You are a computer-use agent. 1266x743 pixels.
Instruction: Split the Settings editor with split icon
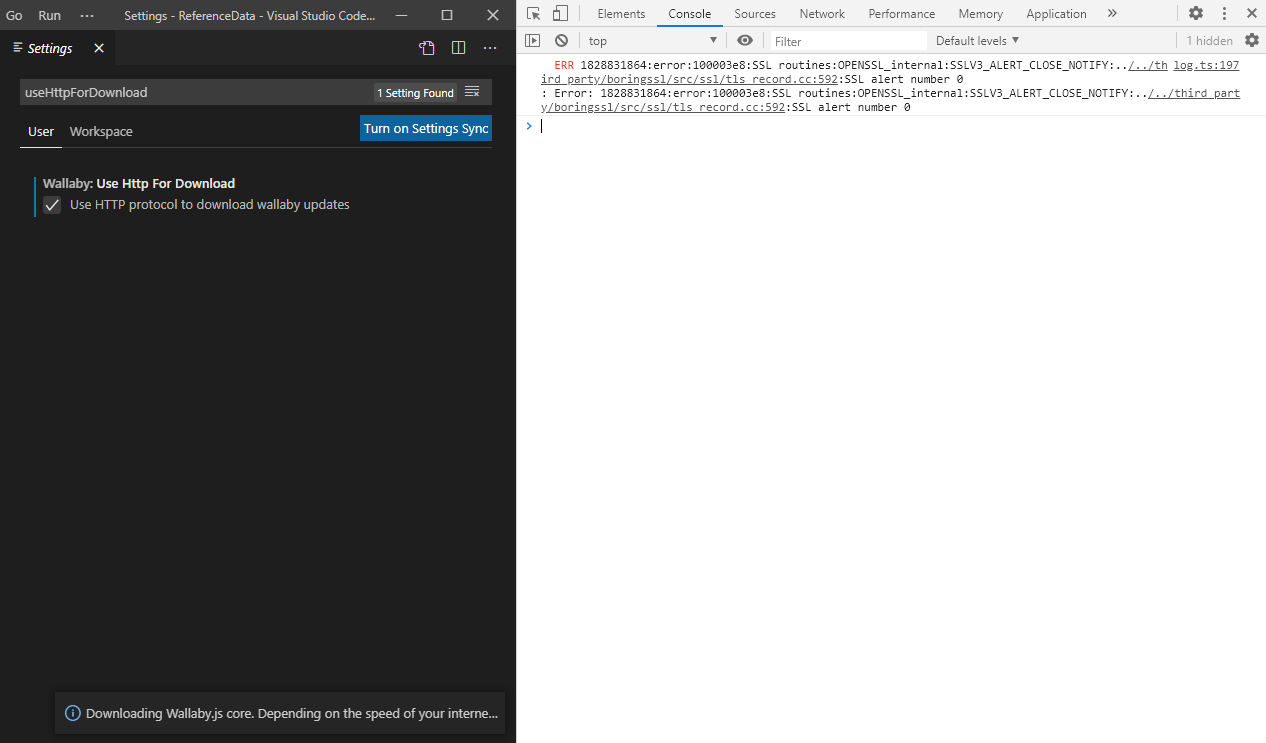pos(458,47)
